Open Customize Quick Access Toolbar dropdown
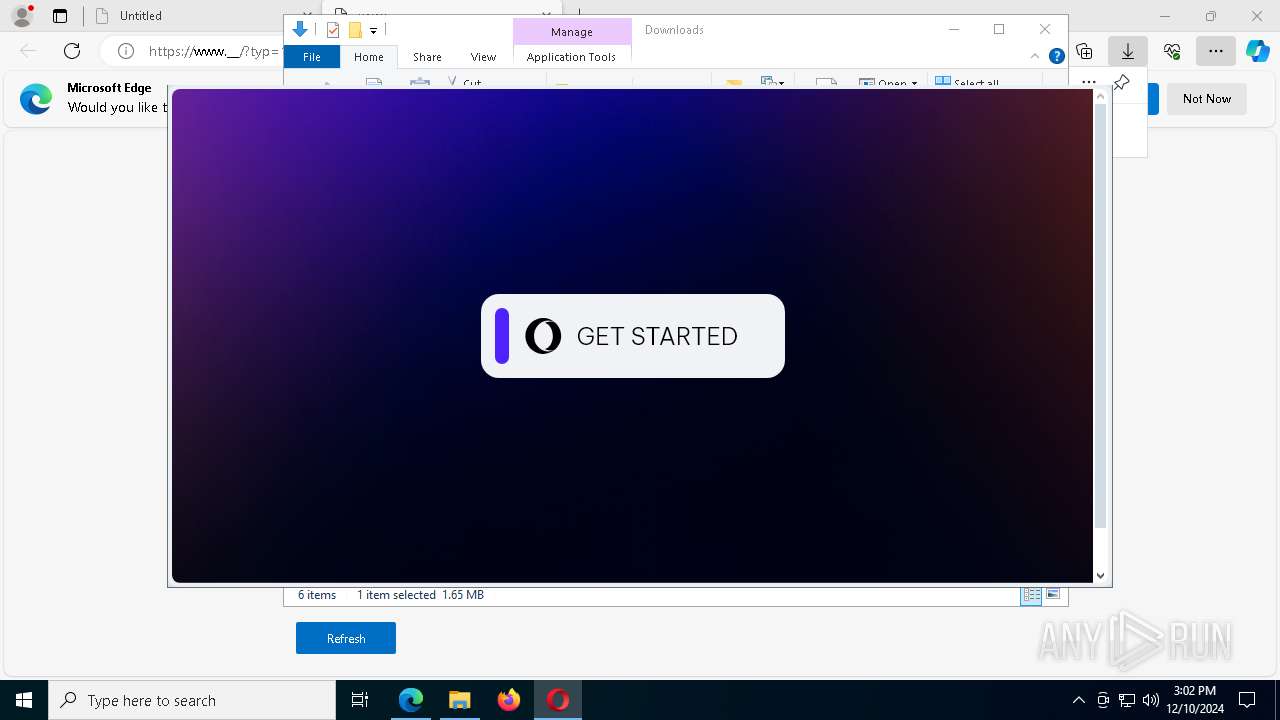The width and height of the screenshot is (1280, 720). (373, 30)
